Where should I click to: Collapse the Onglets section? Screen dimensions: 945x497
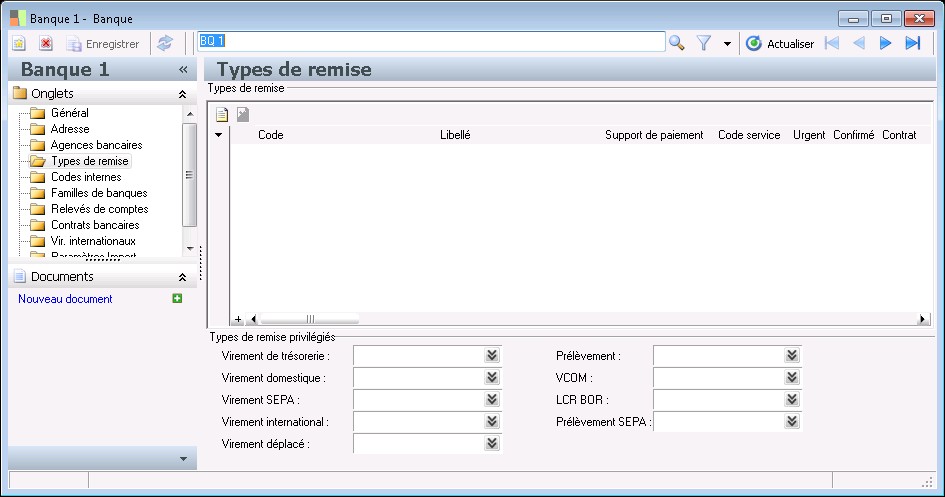point(182,93)
